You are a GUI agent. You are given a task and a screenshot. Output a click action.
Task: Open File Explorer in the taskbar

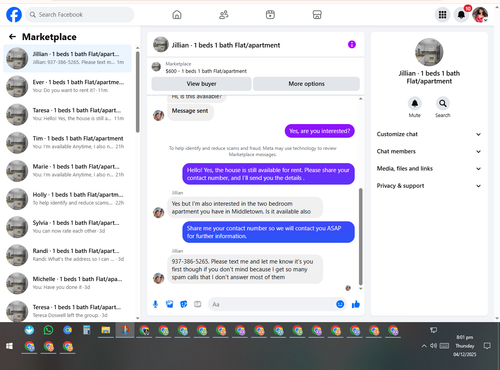[x=106, y=330]
